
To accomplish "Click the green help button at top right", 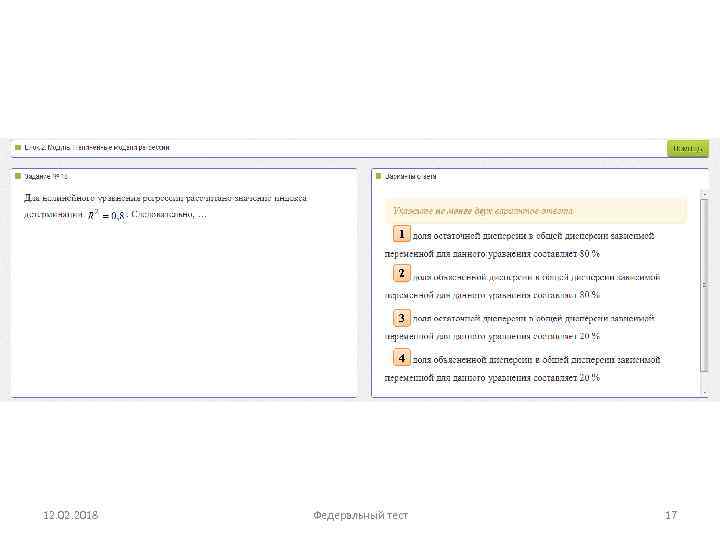I will point(687,148).
